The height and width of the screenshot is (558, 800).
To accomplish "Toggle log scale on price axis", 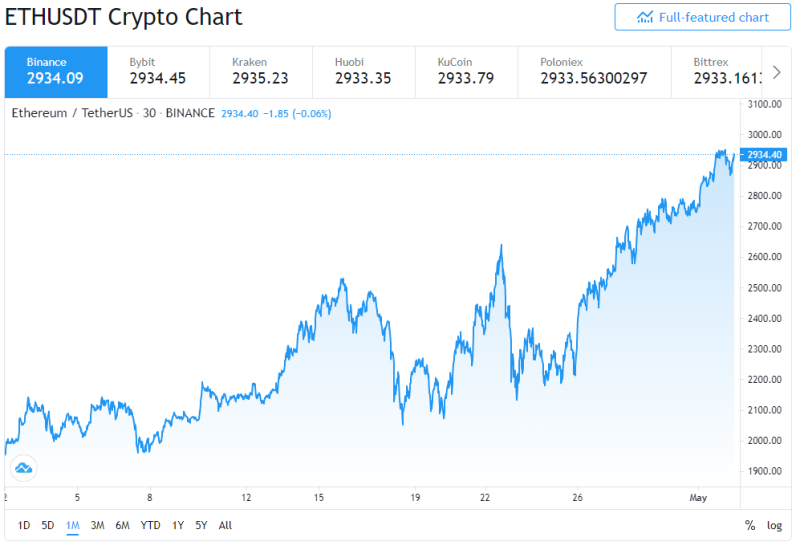I will [x=774, y=525].
